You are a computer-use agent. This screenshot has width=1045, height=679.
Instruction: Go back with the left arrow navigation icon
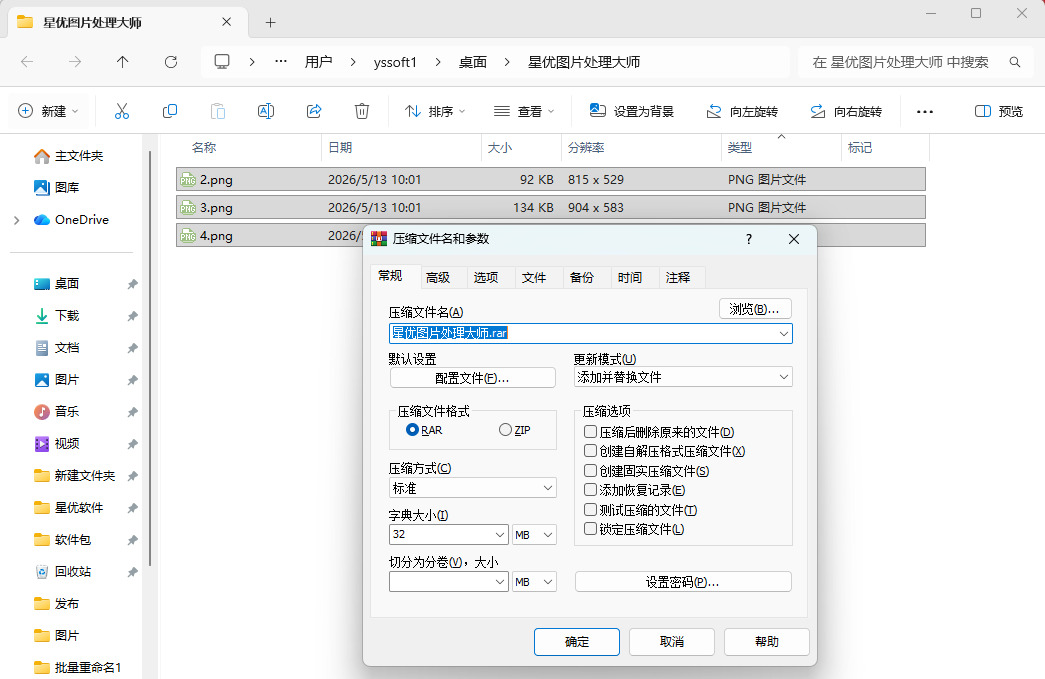pos(27,62)
